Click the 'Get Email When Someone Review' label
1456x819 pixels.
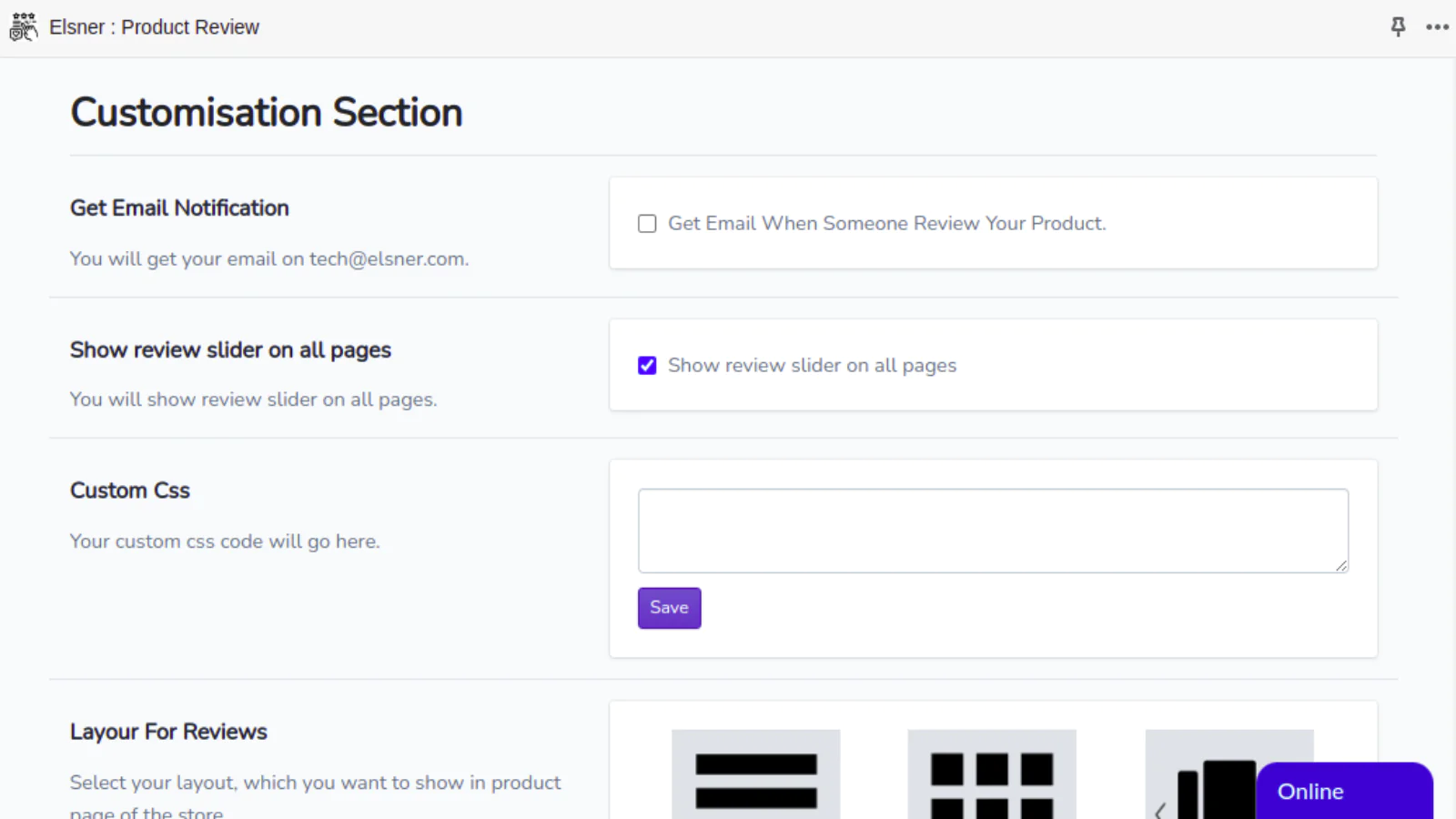click(886, 224)
